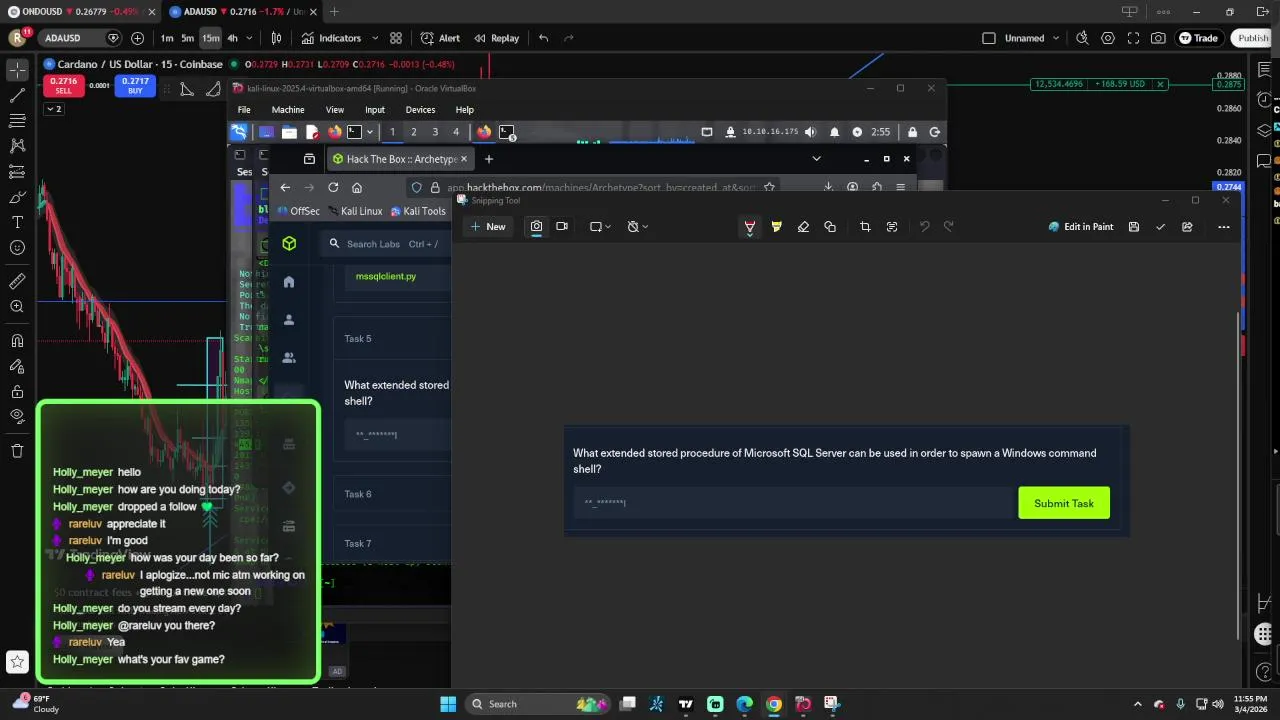Select Snipping Tool ballpoint pen

pos(750,227)
